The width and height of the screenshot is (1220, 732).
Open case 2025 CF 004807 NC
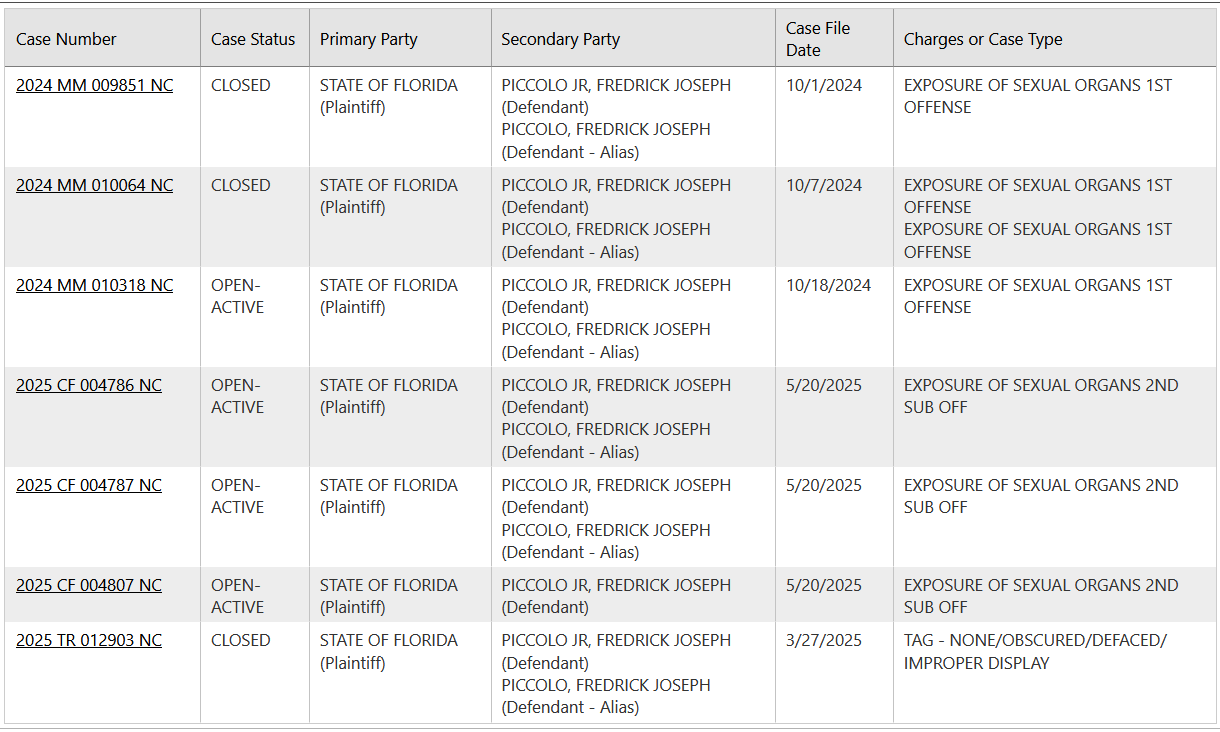pyautogui.click(x=89, y=586)
